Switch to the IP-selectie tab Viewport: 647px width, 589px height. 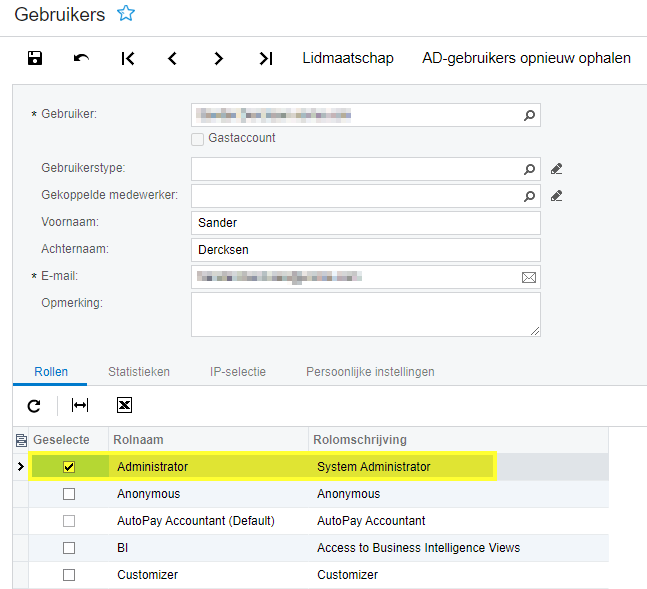click(x=238, y=372)
